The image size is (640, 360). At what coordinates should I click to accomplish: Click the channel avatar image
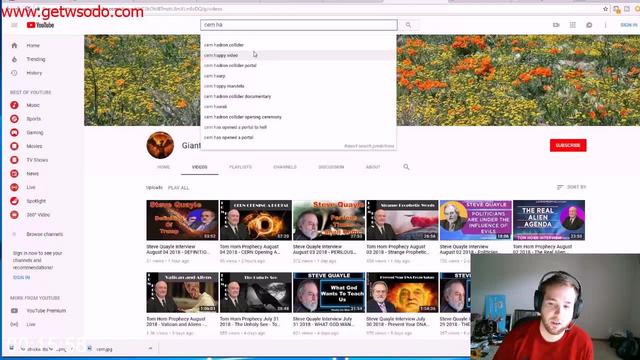click(160, 145)
